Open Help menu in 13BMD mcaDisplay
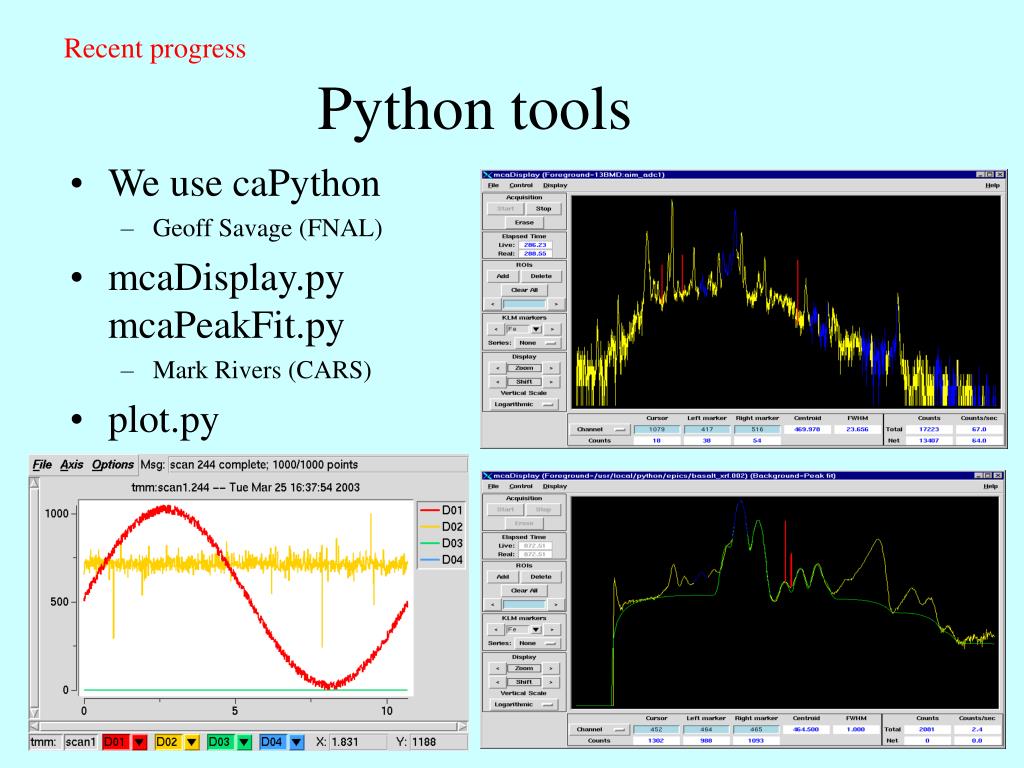Viewport: 1024px width, 768px height. 992,185
